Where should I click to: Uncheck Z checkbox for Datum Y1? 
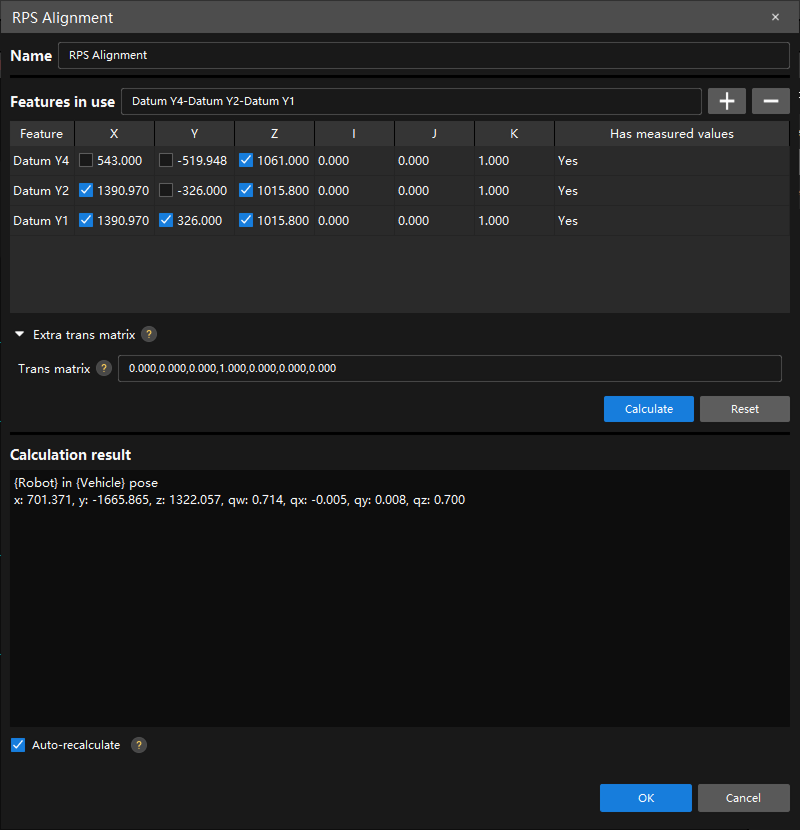tap(246, 220)
